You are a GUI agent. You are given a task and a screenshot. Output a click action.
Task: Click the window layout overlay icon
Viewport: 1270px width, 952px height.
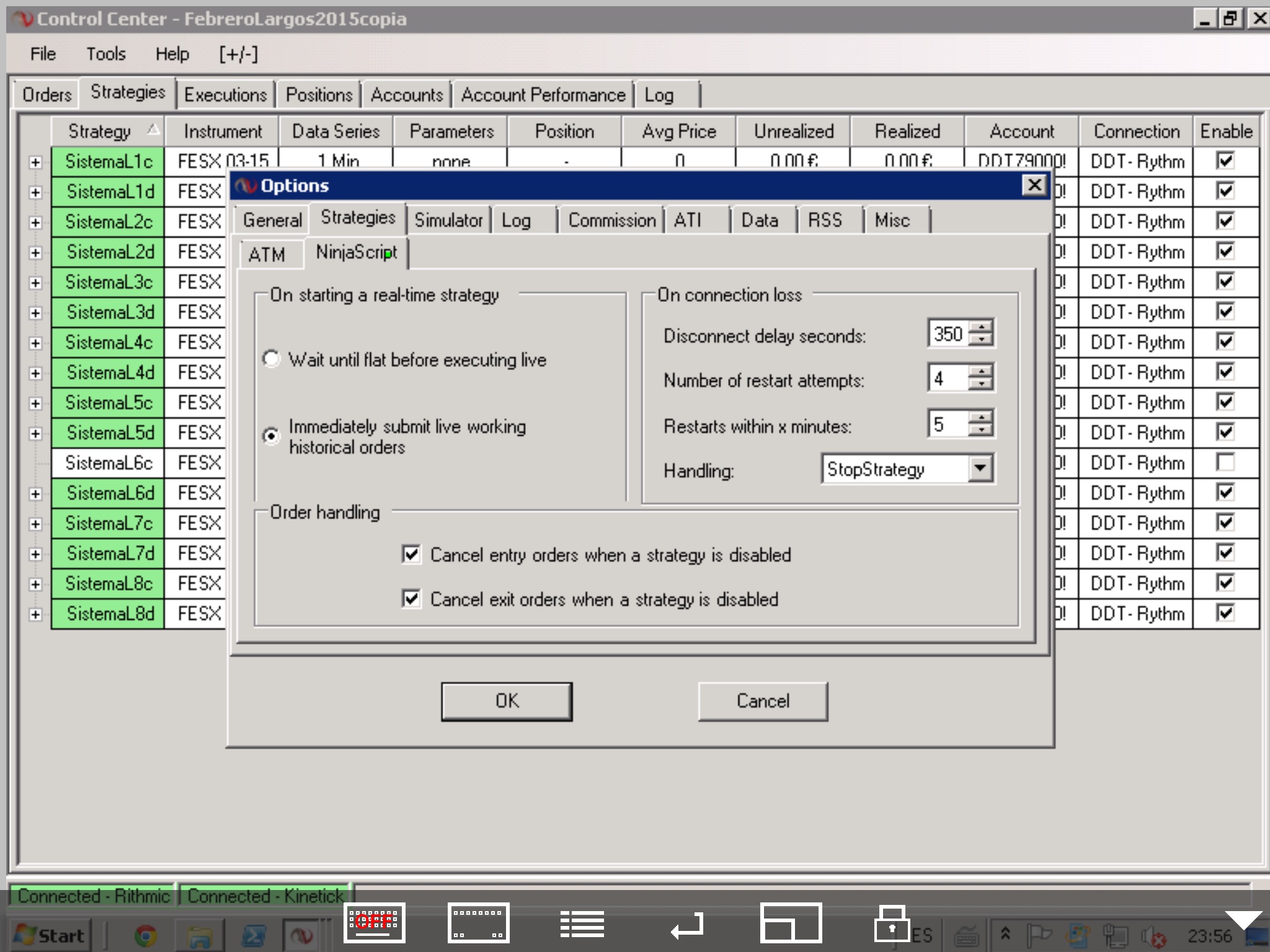[x=791, y=923]
